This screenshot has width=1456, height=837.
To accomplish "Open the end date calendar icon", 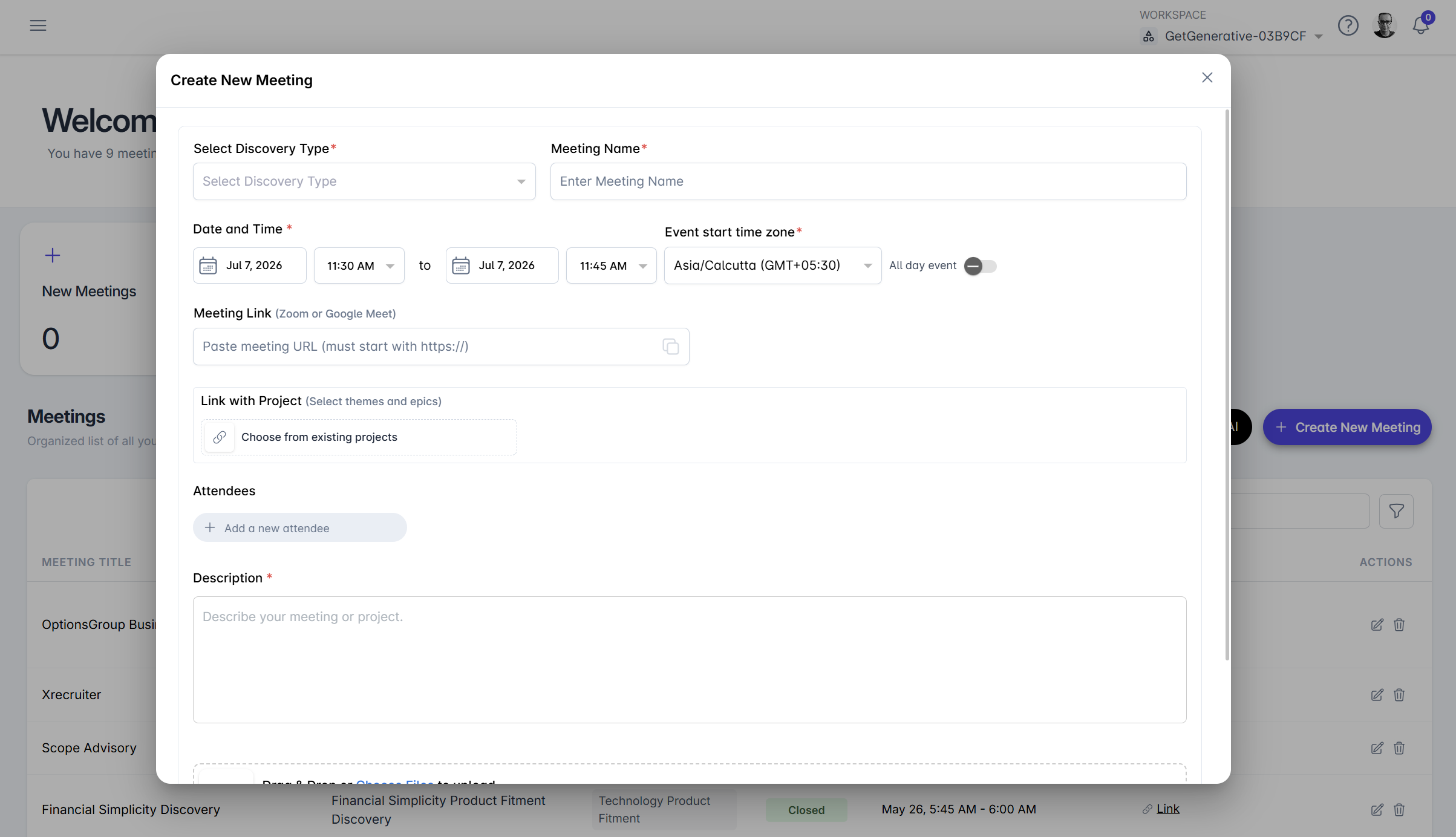I will point(461,265).
